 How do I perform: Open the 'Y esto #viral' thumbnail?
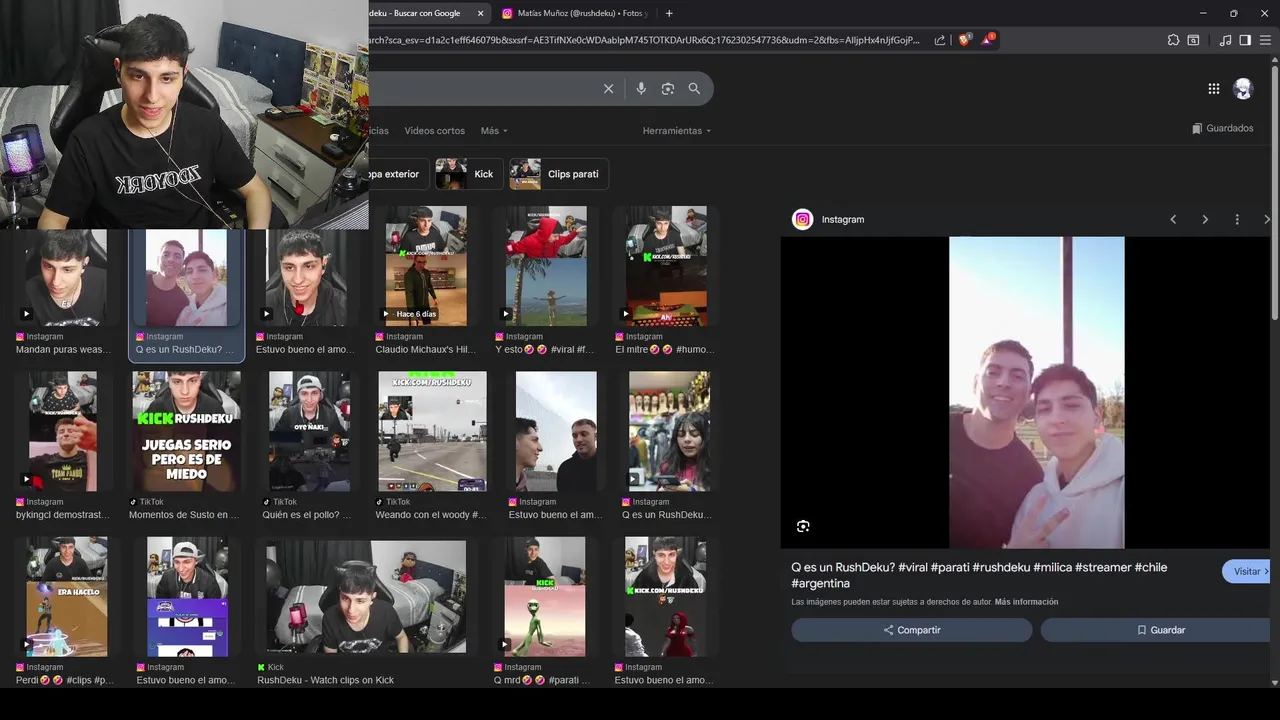pyautogui.click(x=546, y=266)
